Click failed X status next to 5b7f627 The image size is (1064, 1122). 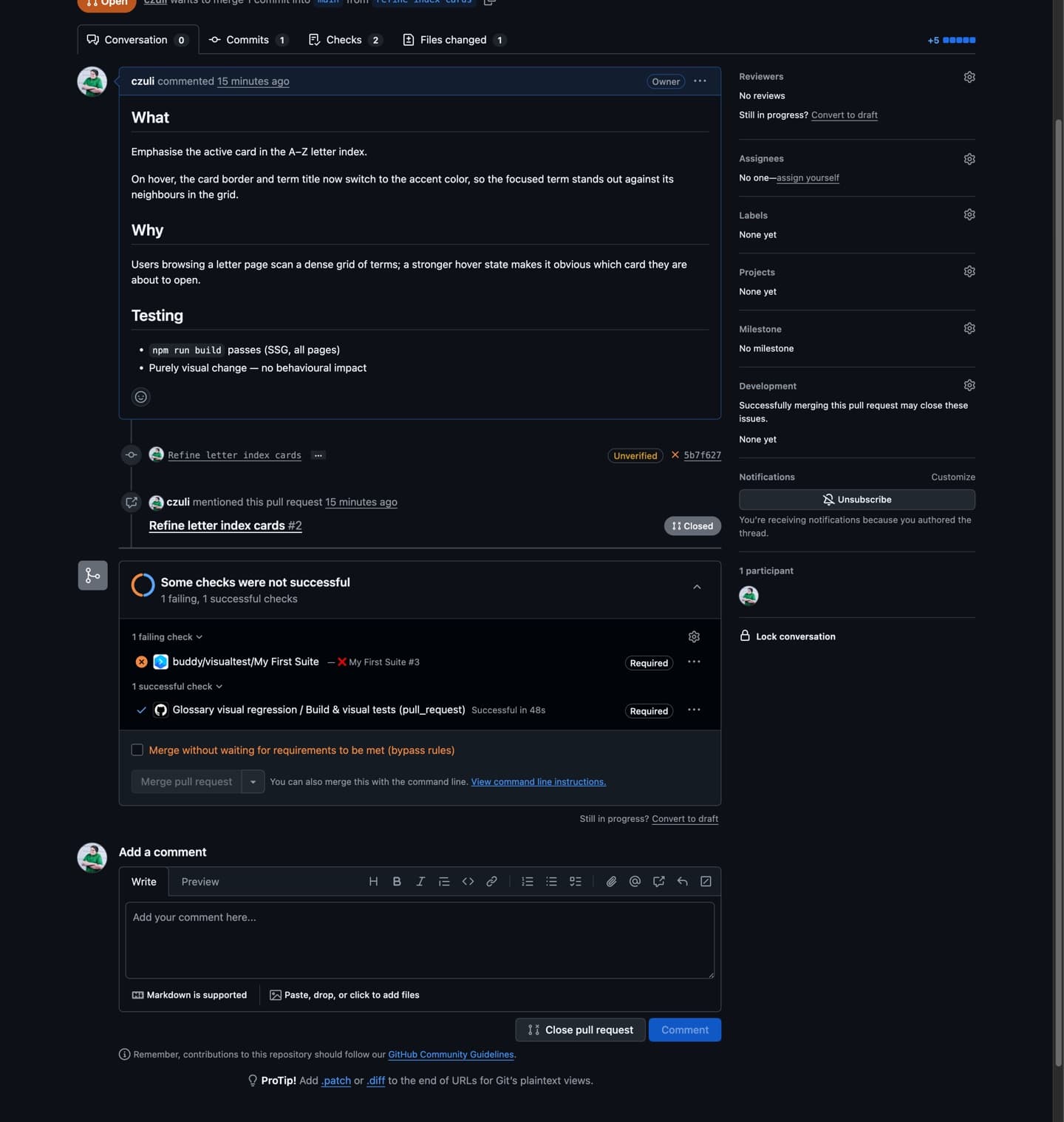675,455
